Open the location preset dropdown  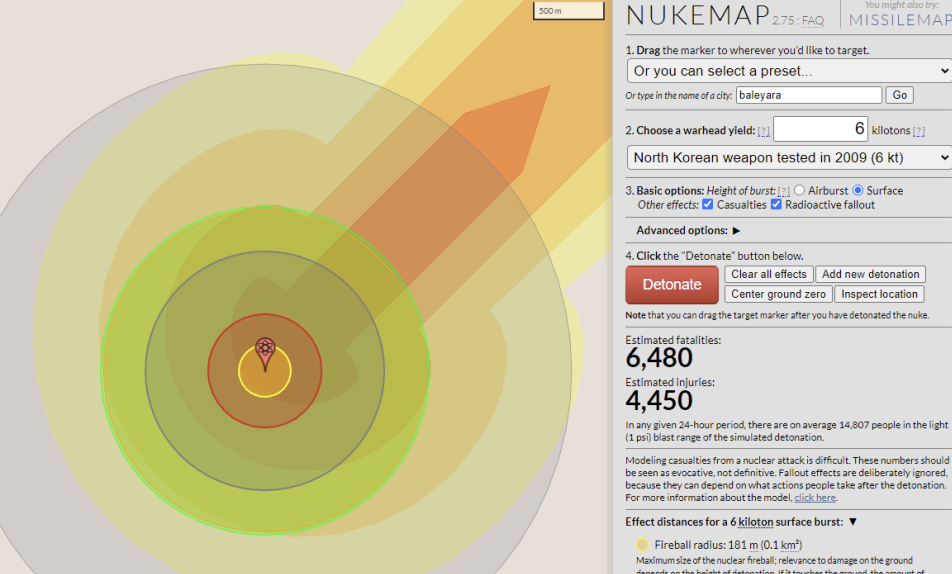(789, 71)
